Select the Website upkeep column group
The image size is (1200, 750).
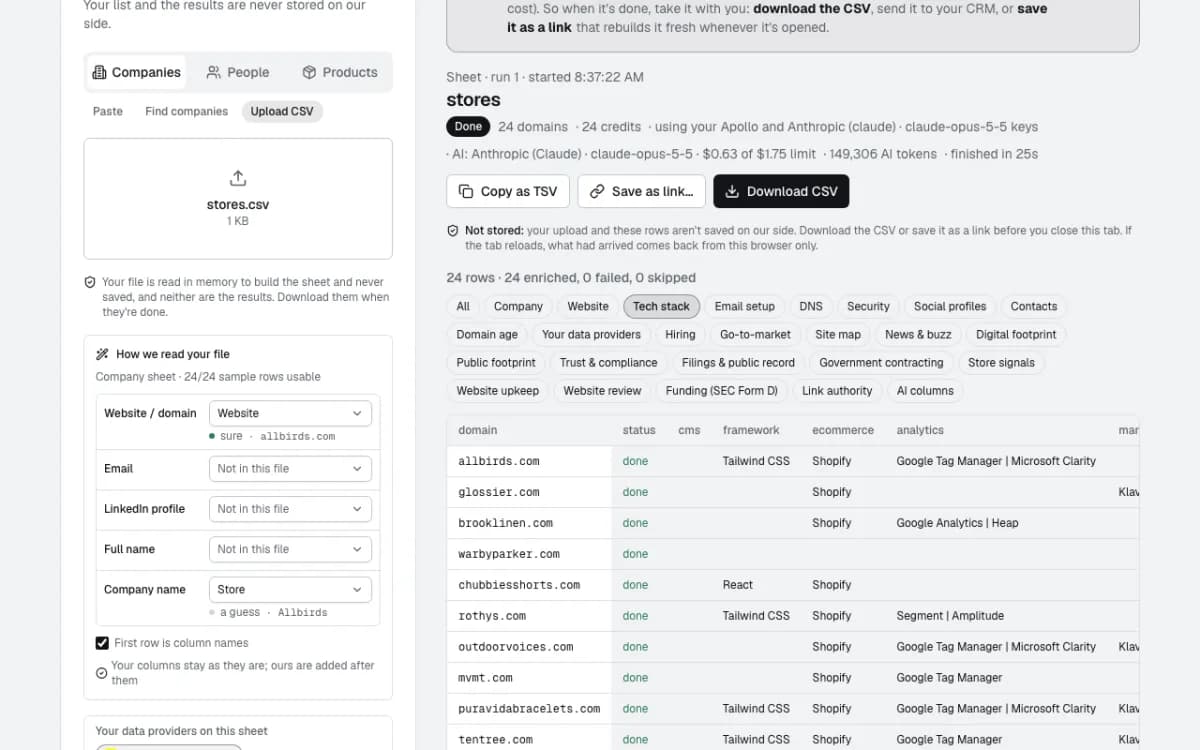click(x=497, y=390)
